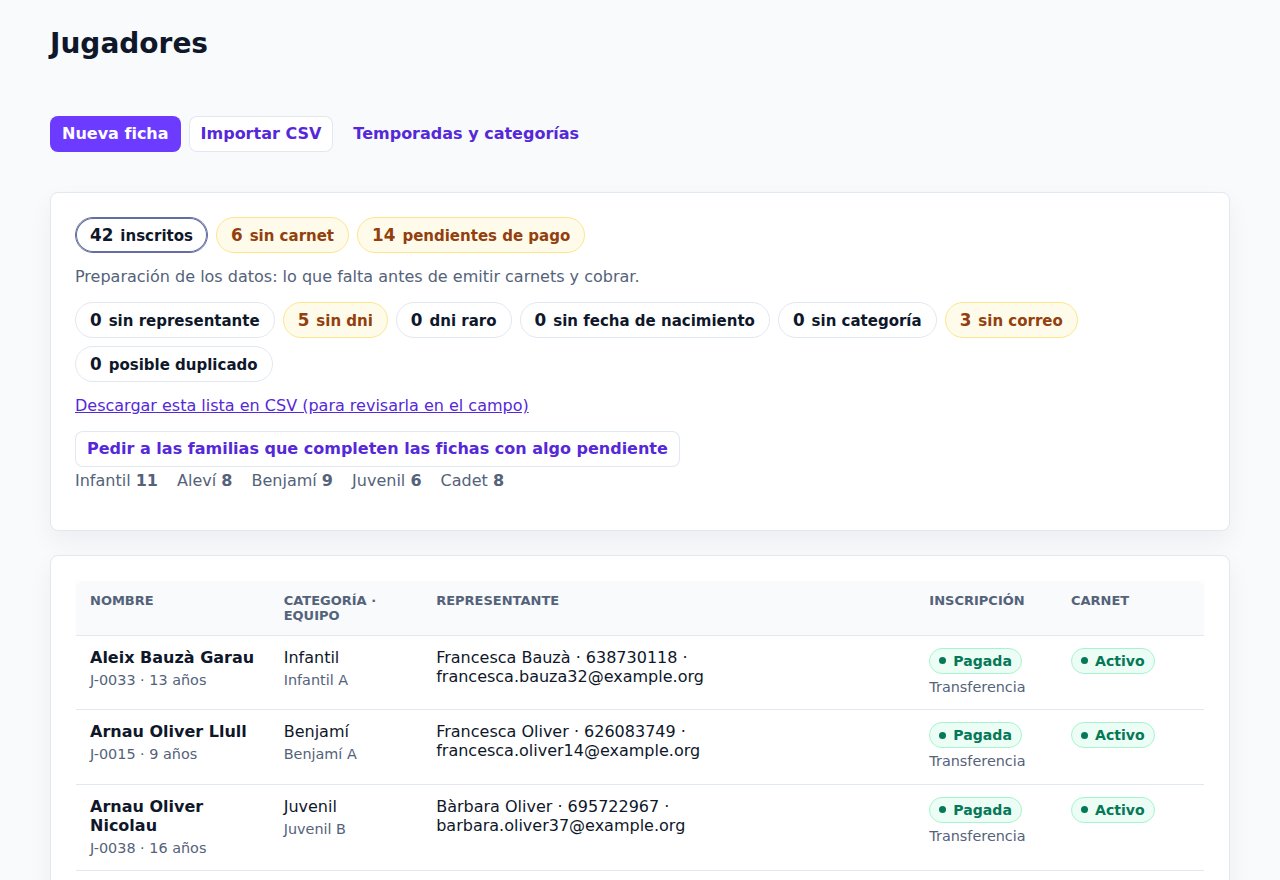This screenshot has width=1280, height=880.
Task: Click the Infantil A team cell
Action: (316, 680)
